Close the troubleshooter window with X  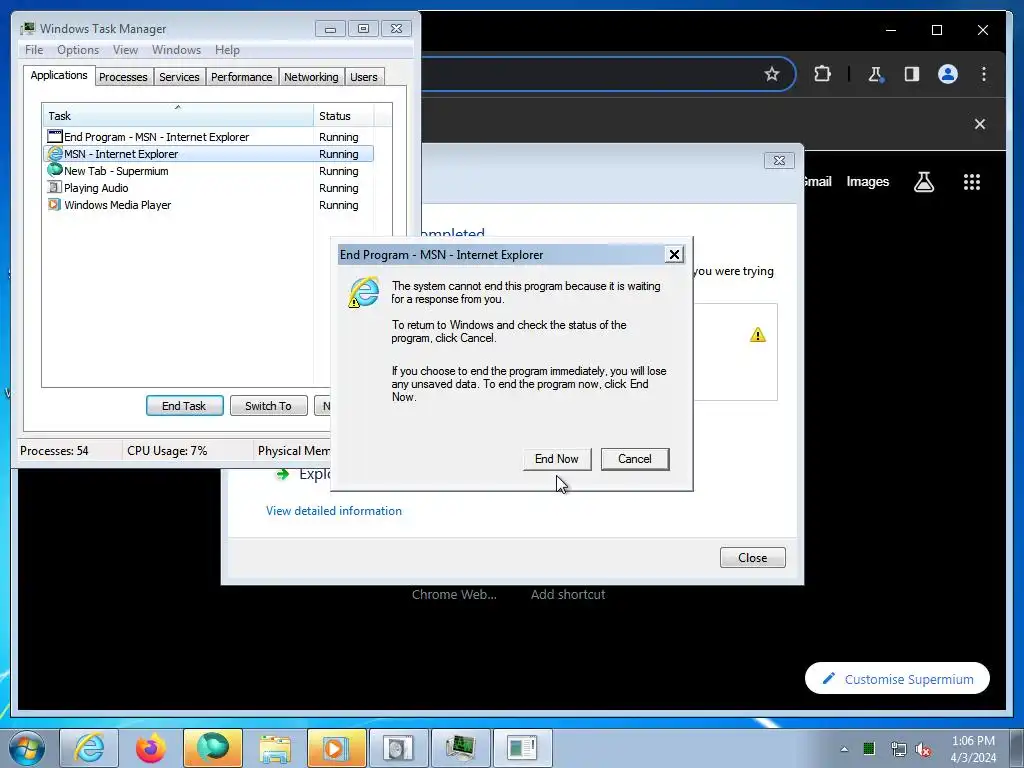tap(779, 161)
